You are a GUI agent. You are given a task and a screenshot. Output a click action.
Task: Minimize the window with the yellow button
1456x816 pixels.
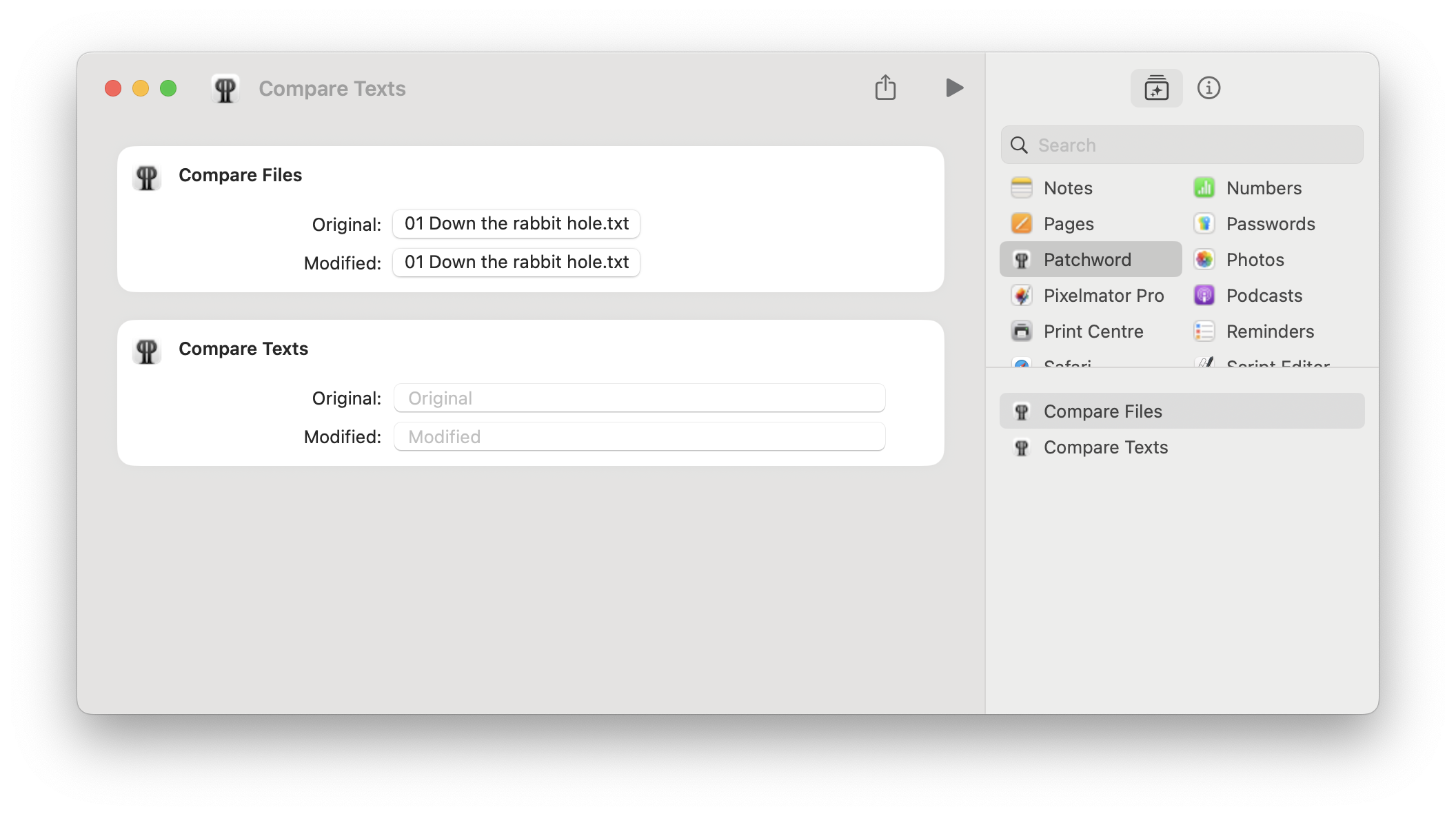[x=141, y=88]
